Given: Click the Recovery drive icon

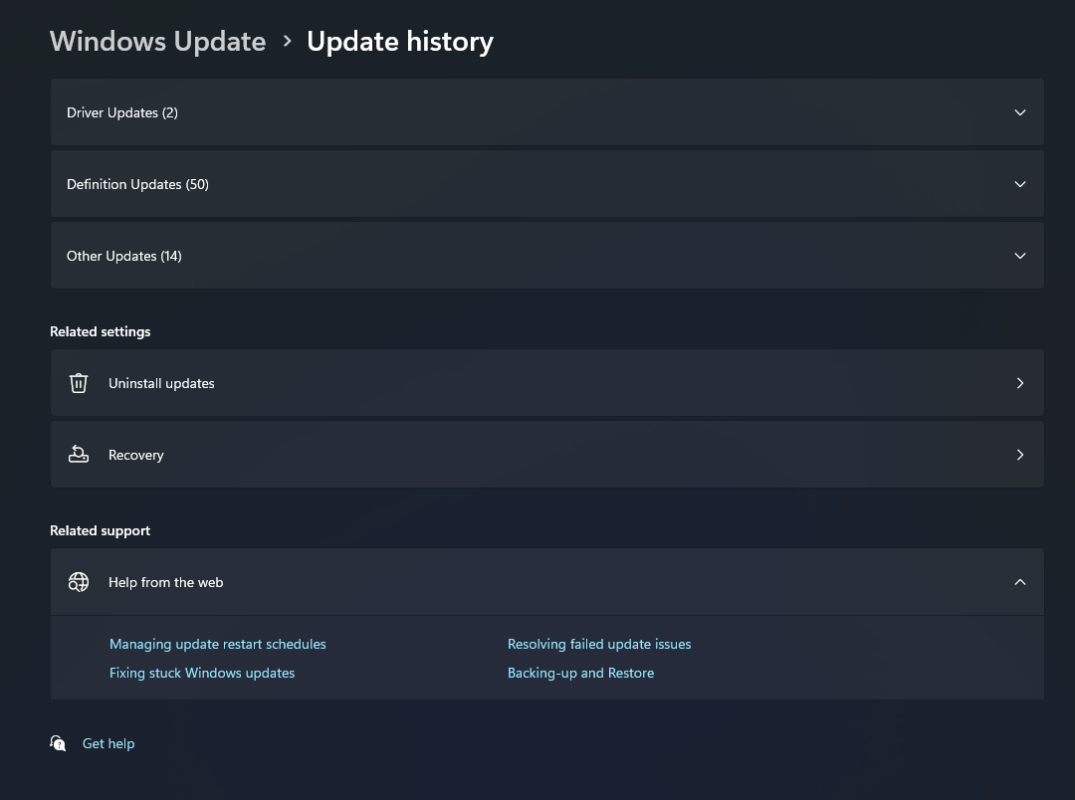Looking at the screenshot, I should click(x=78, y=454).
